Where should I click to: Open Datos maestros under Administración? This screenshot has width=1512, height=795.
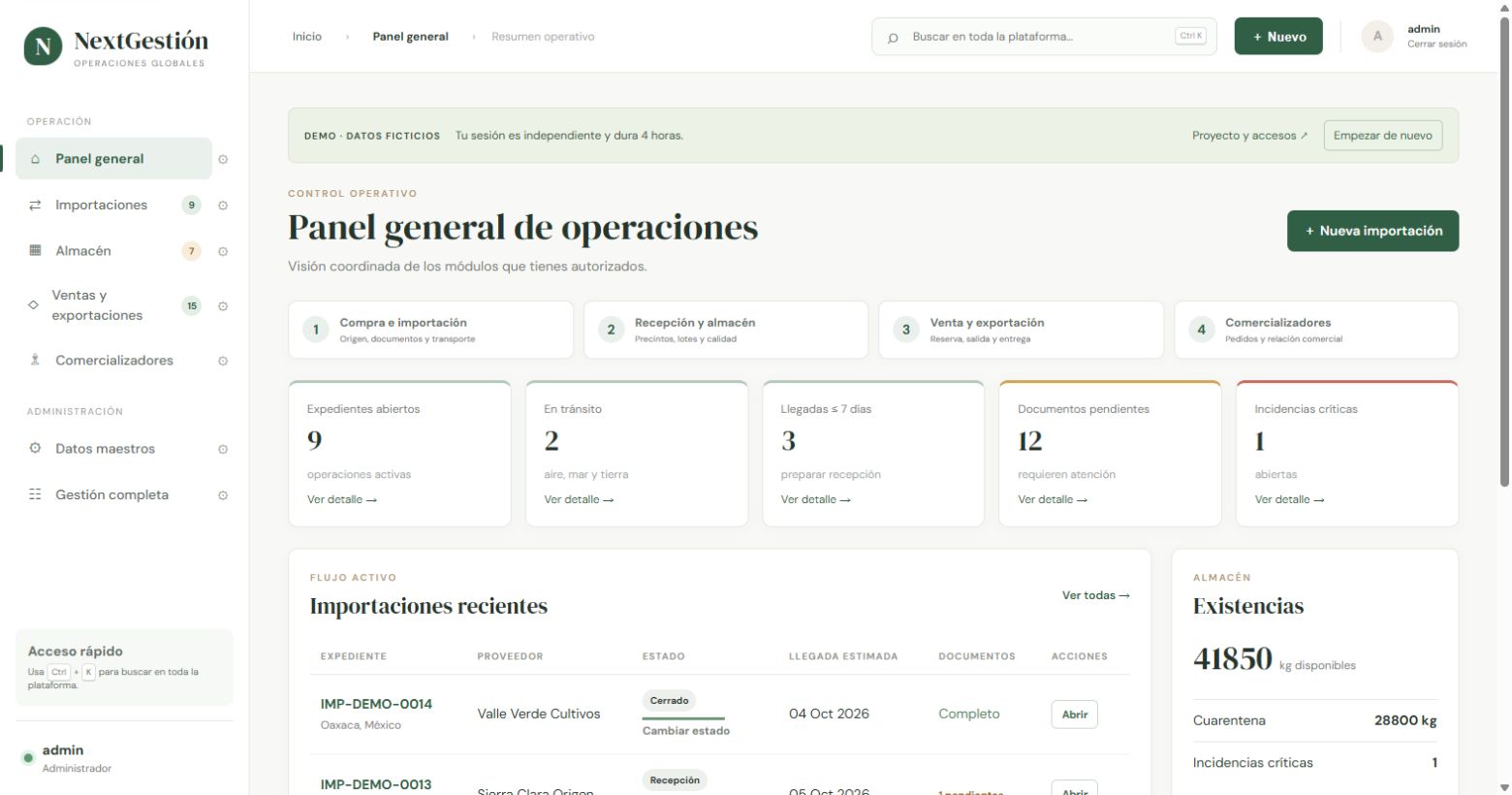point(113,448)
